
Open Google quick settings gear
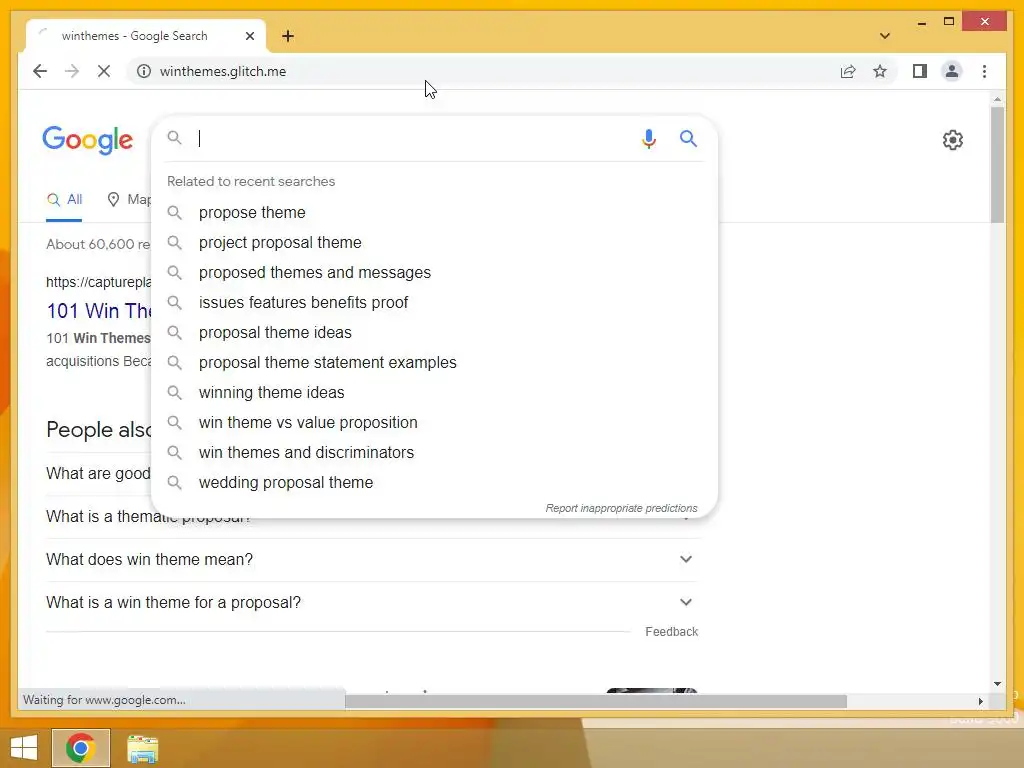click(952, 140)
